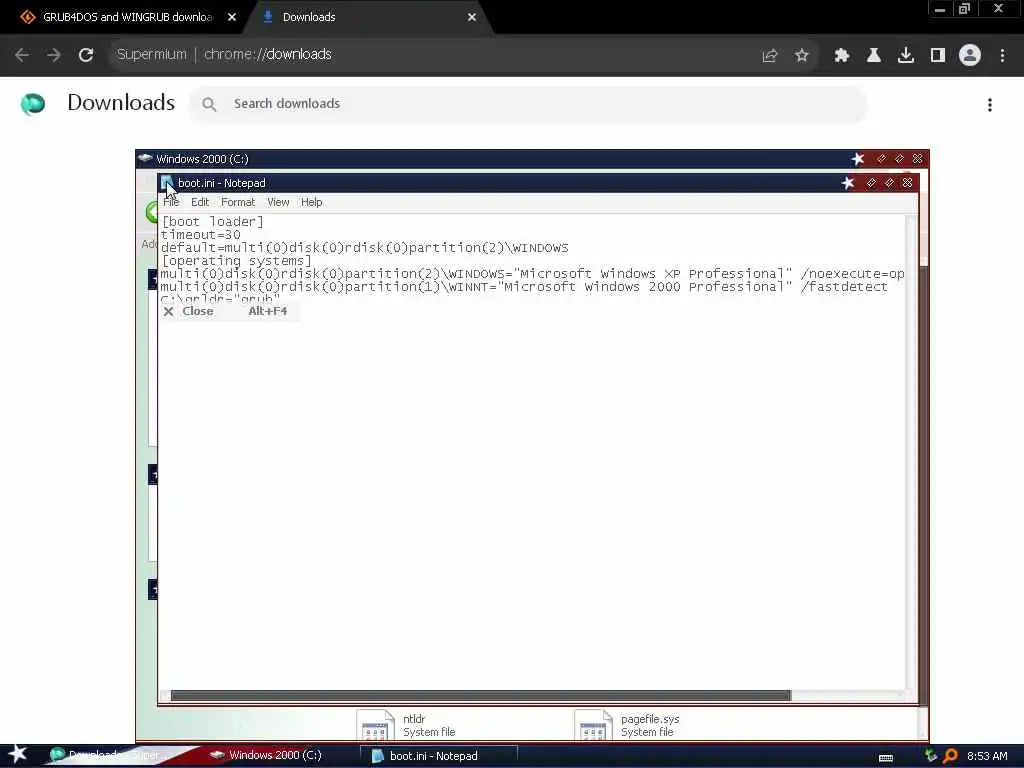
Task: Open the profile avatar menu
Action: tap(970, 56)
